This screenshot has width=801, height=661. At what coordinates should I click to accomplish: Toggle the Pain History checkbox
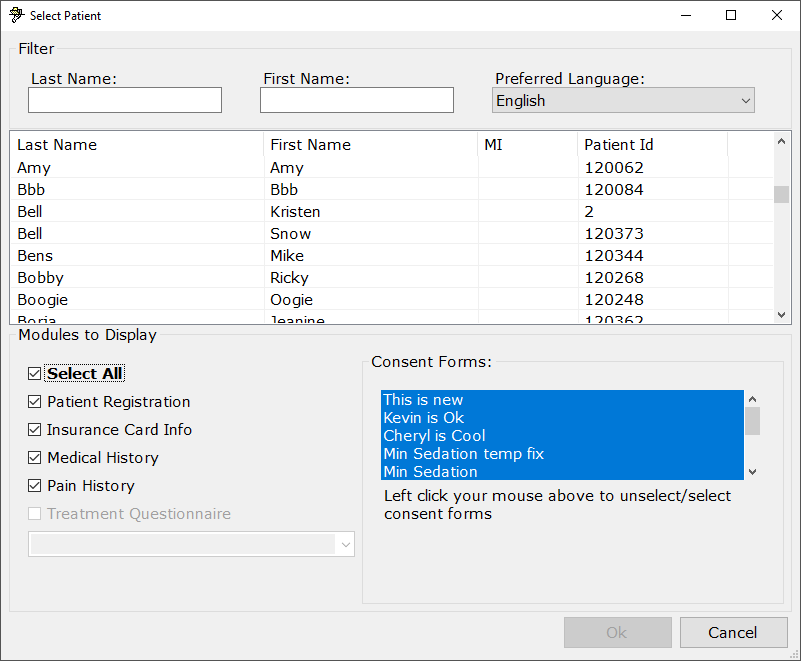[x=35, y=486]
